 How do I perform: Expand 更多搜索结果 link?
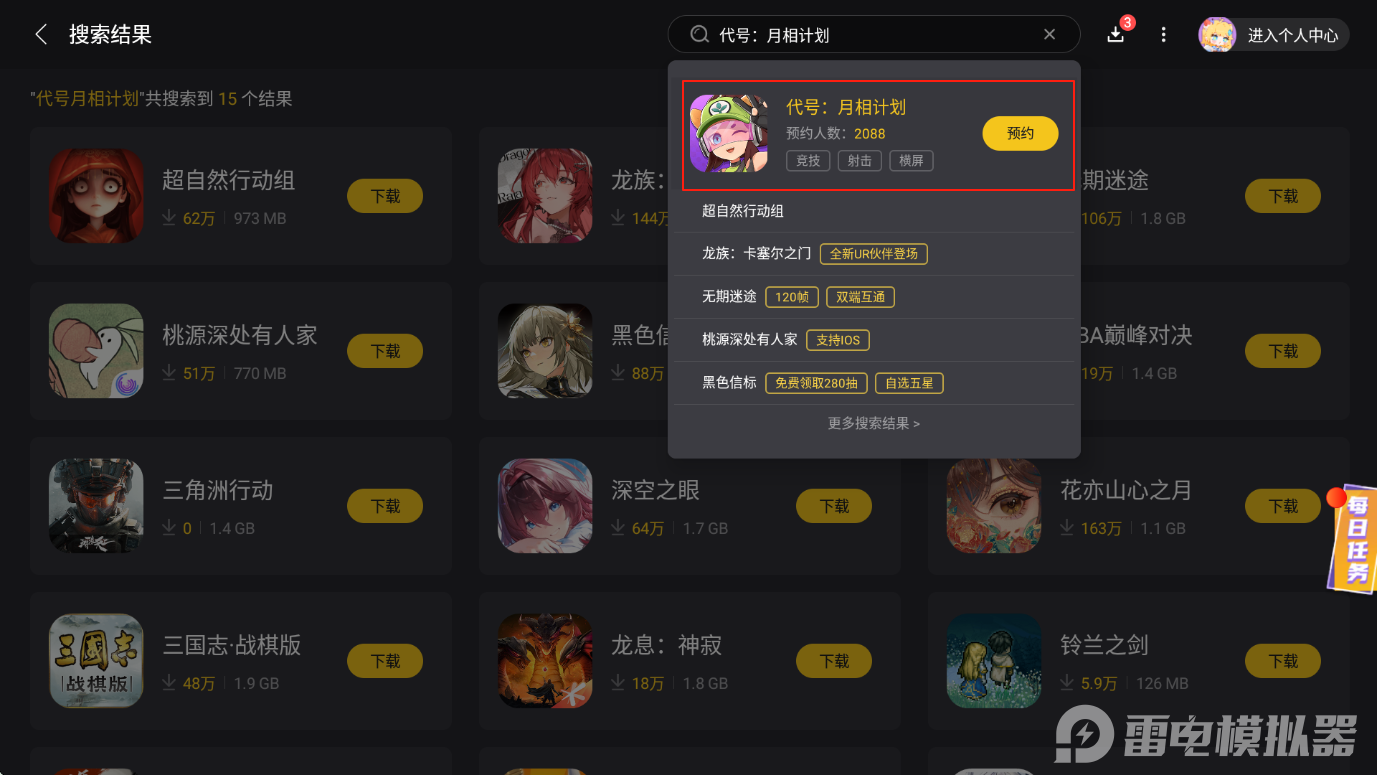(x=874, y=423)
